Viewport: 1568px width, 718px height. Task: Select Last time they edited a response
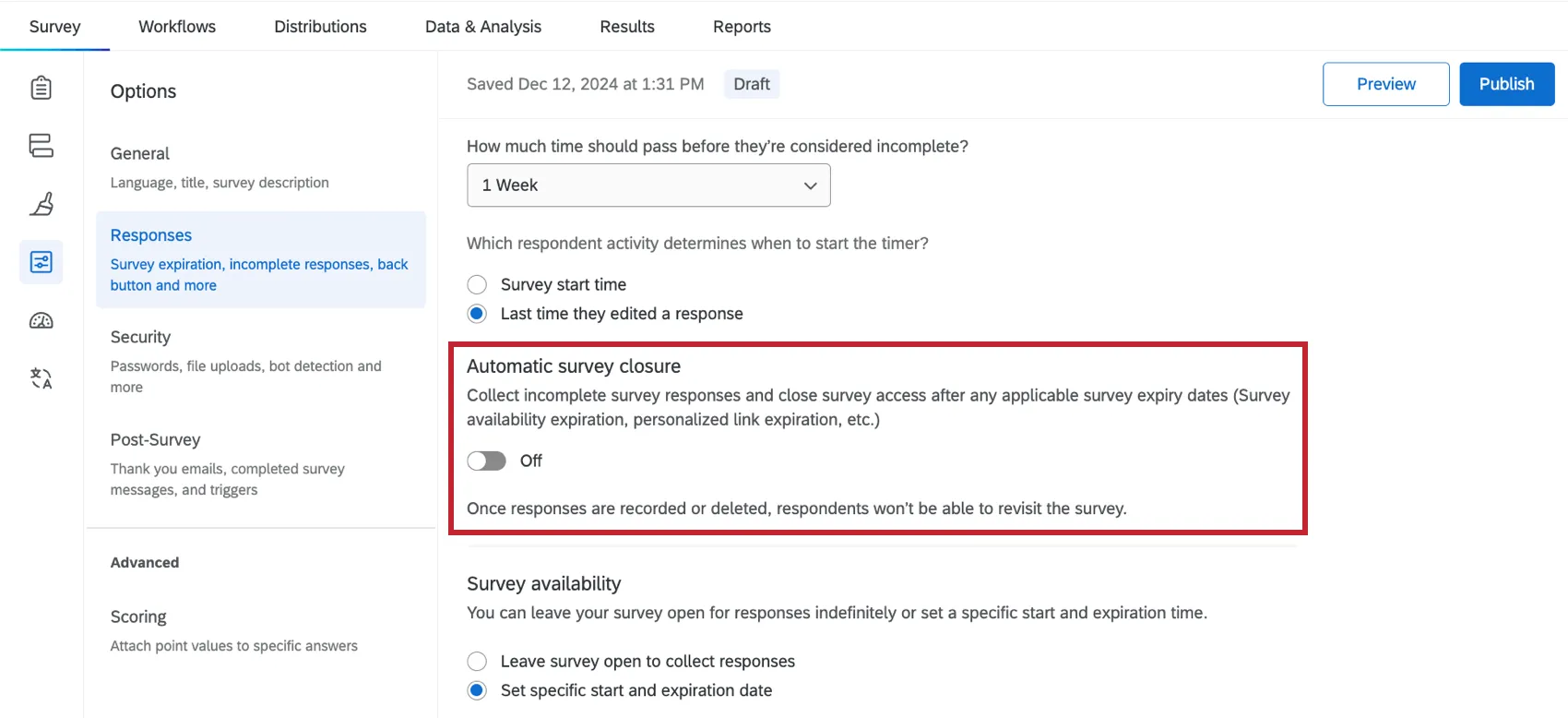477,313
